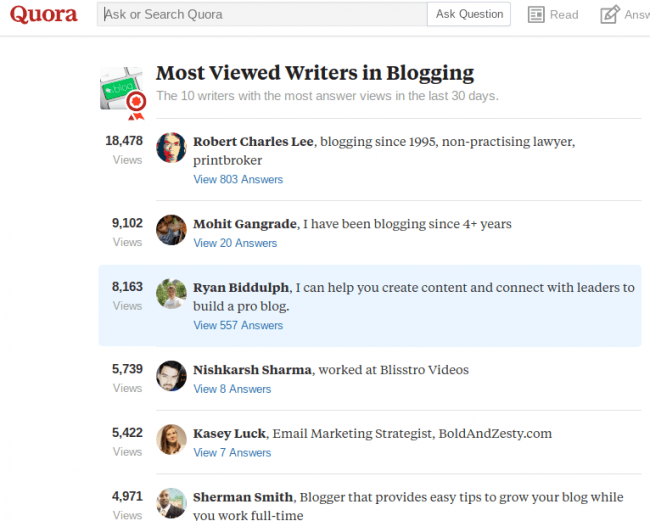Open View 20 Answers link
This screenshot has height=521, width=650.
pos(235,243)
